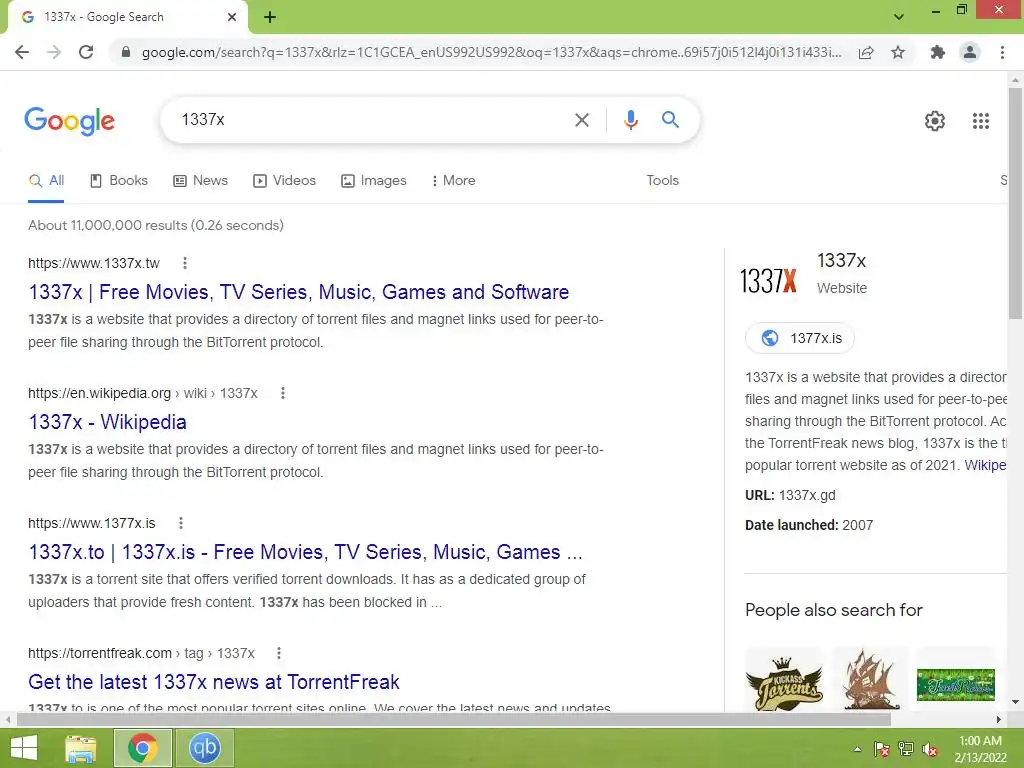
Task: Open the taskbar clock showing 1:00 AM
Action: pyautogui.click(x=980, y=749)
